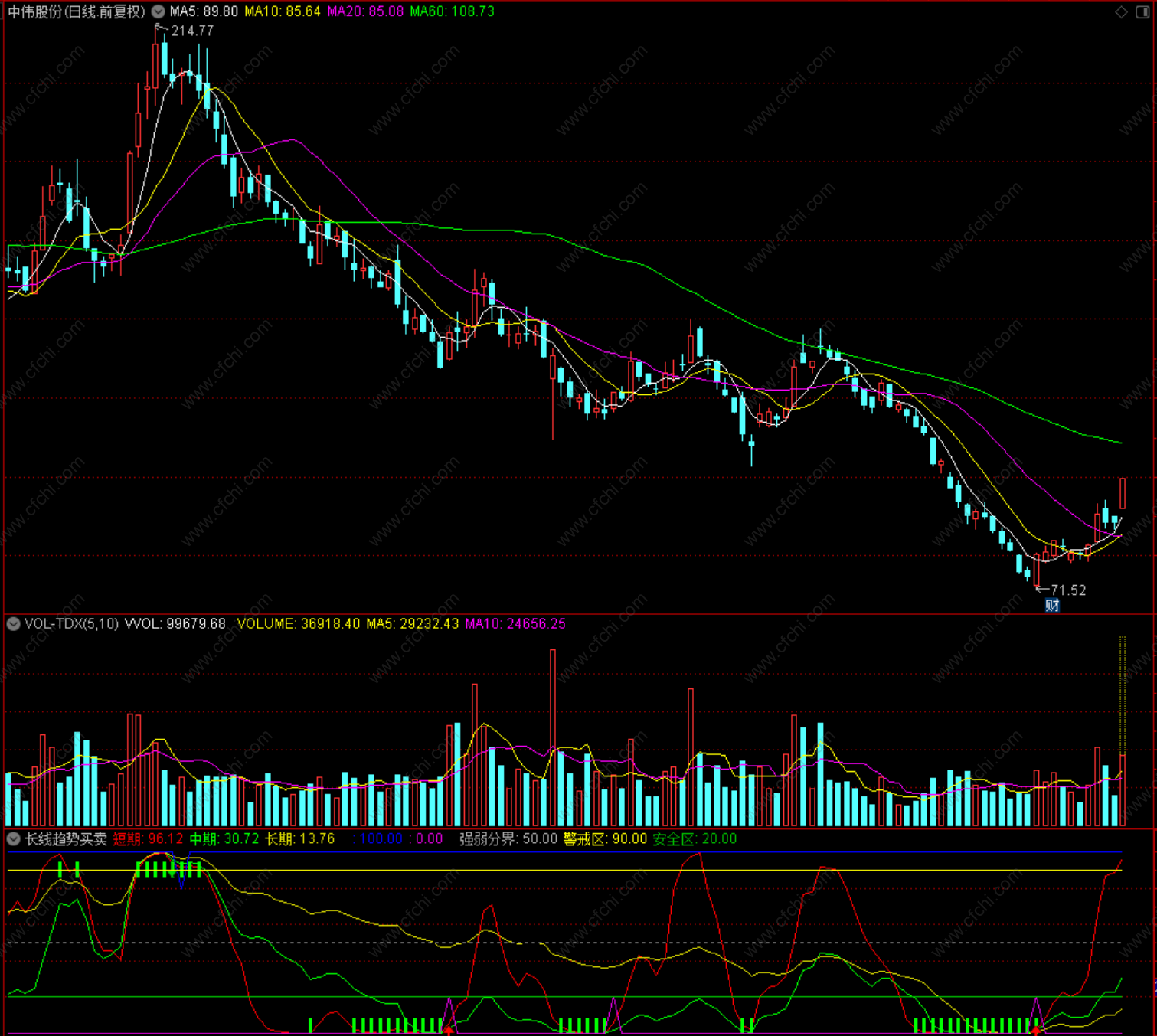
Task: Click the window layout icon at top right
Action: pyautogui.click(x=1142, y=11)
